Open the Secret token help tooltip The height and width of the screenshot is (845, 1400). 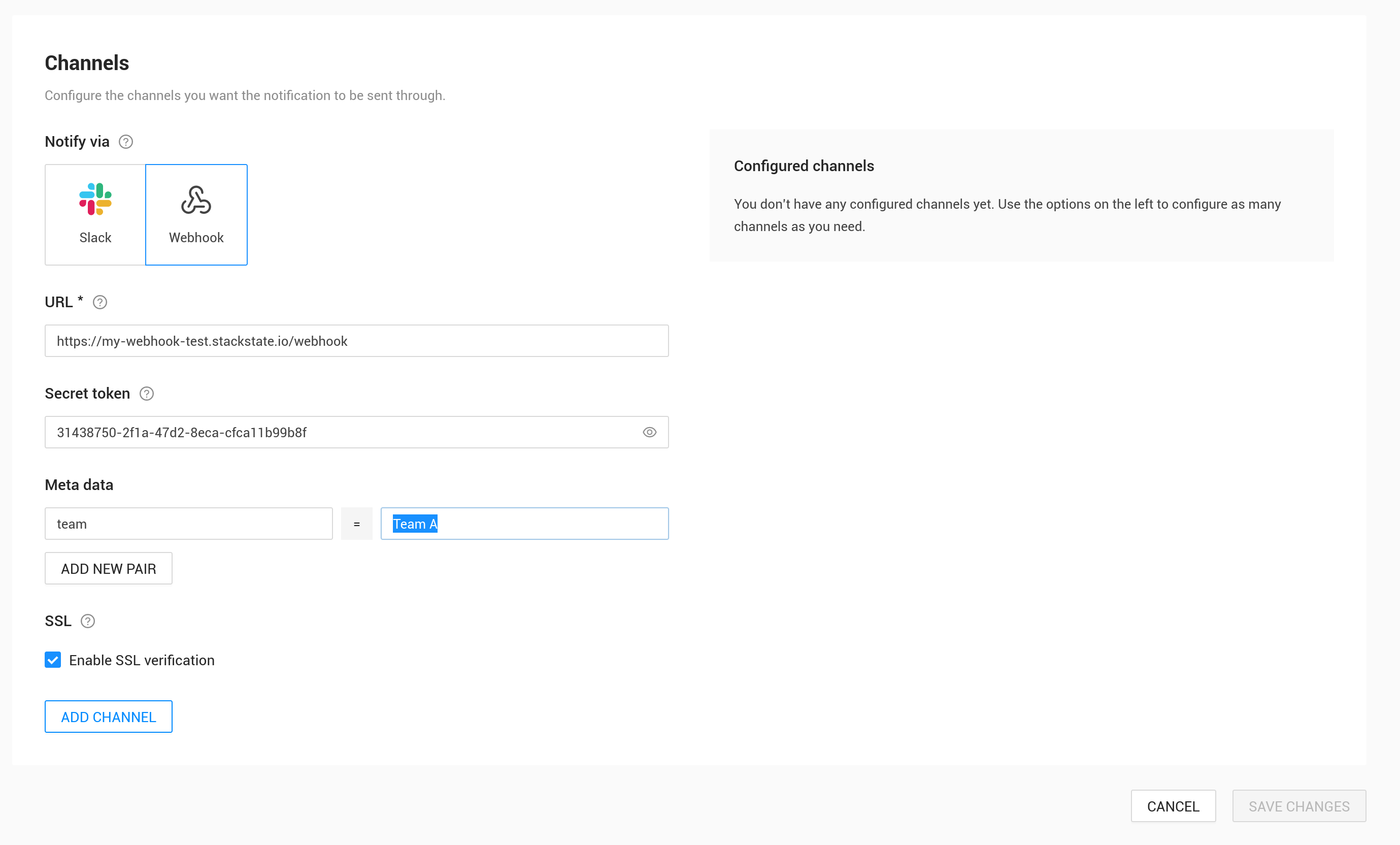point(146,393)
